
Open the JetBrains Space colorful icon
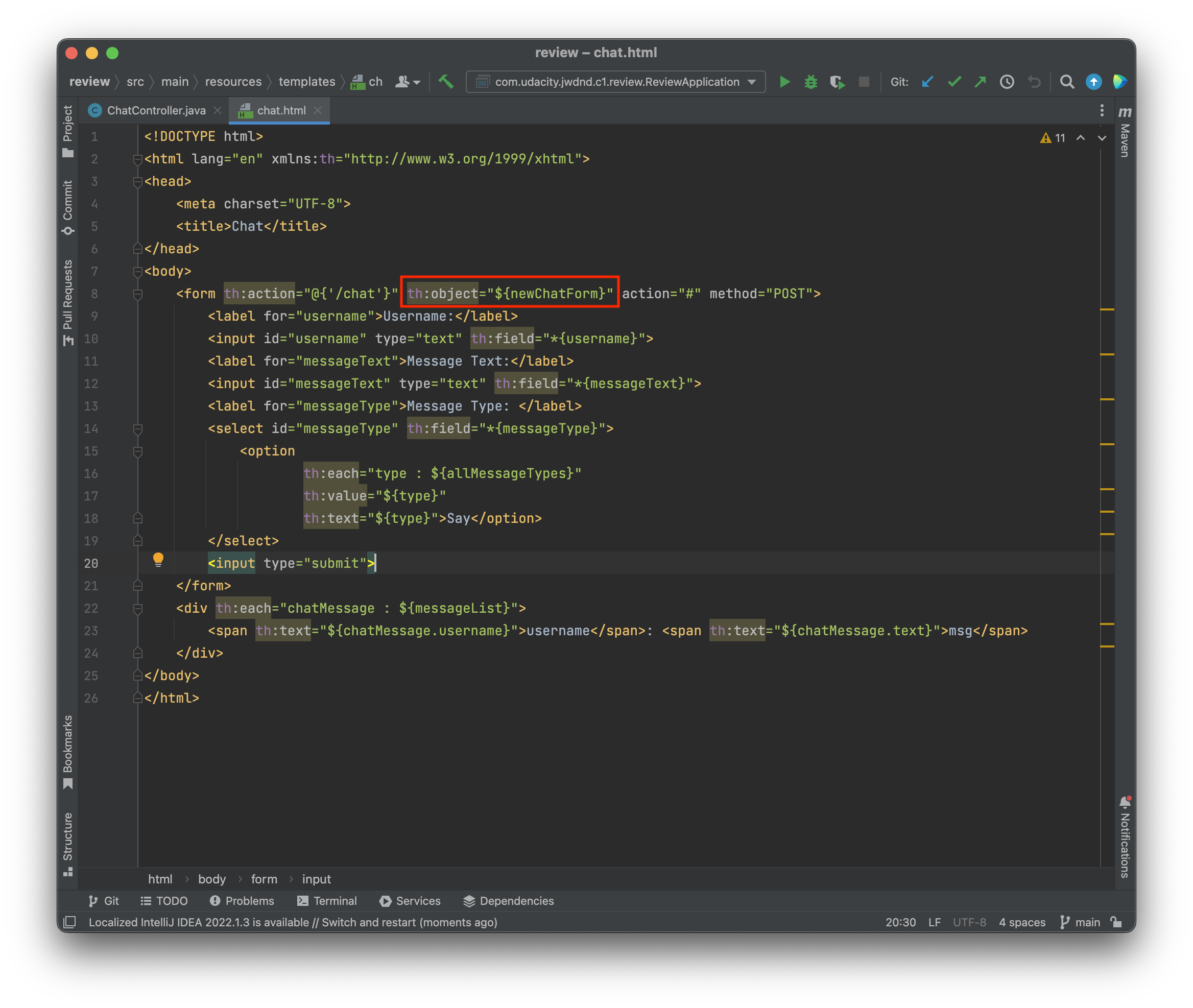pos(1119,82)
